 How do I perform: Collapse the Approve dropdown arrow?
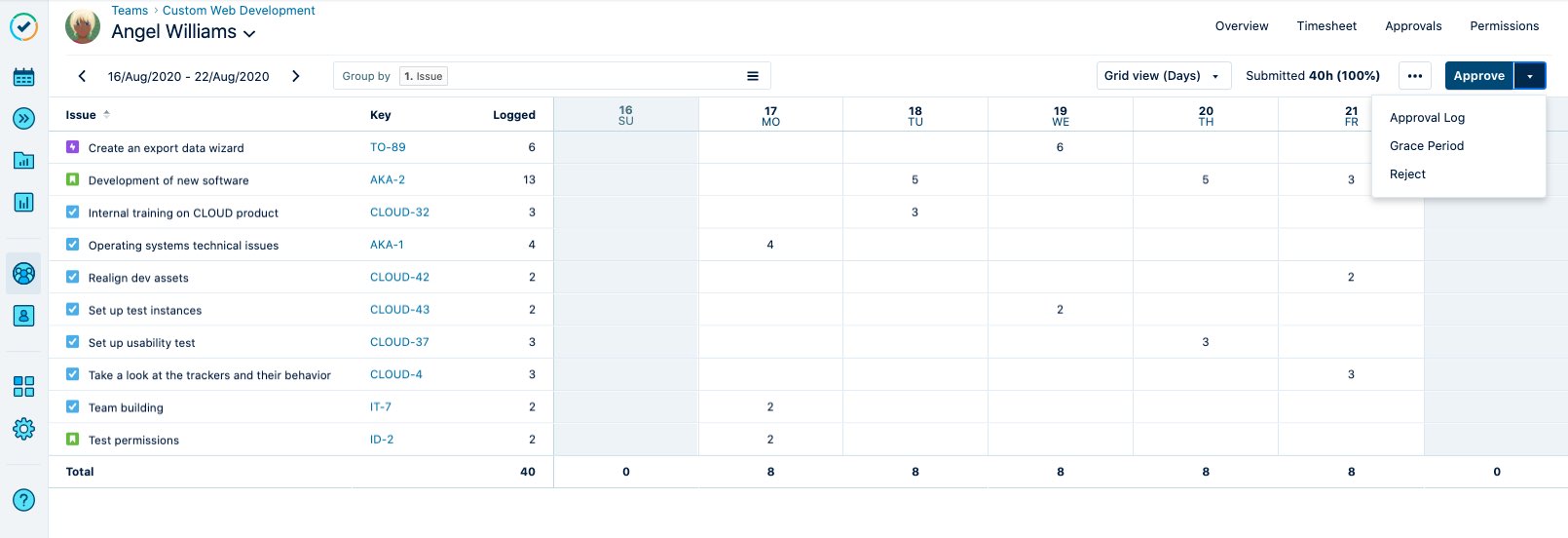click(x=1530, y=76)
